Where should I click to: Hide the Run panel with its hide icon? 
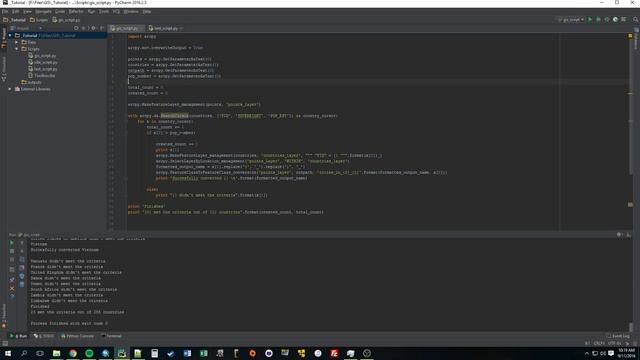(x=629, y=235)
